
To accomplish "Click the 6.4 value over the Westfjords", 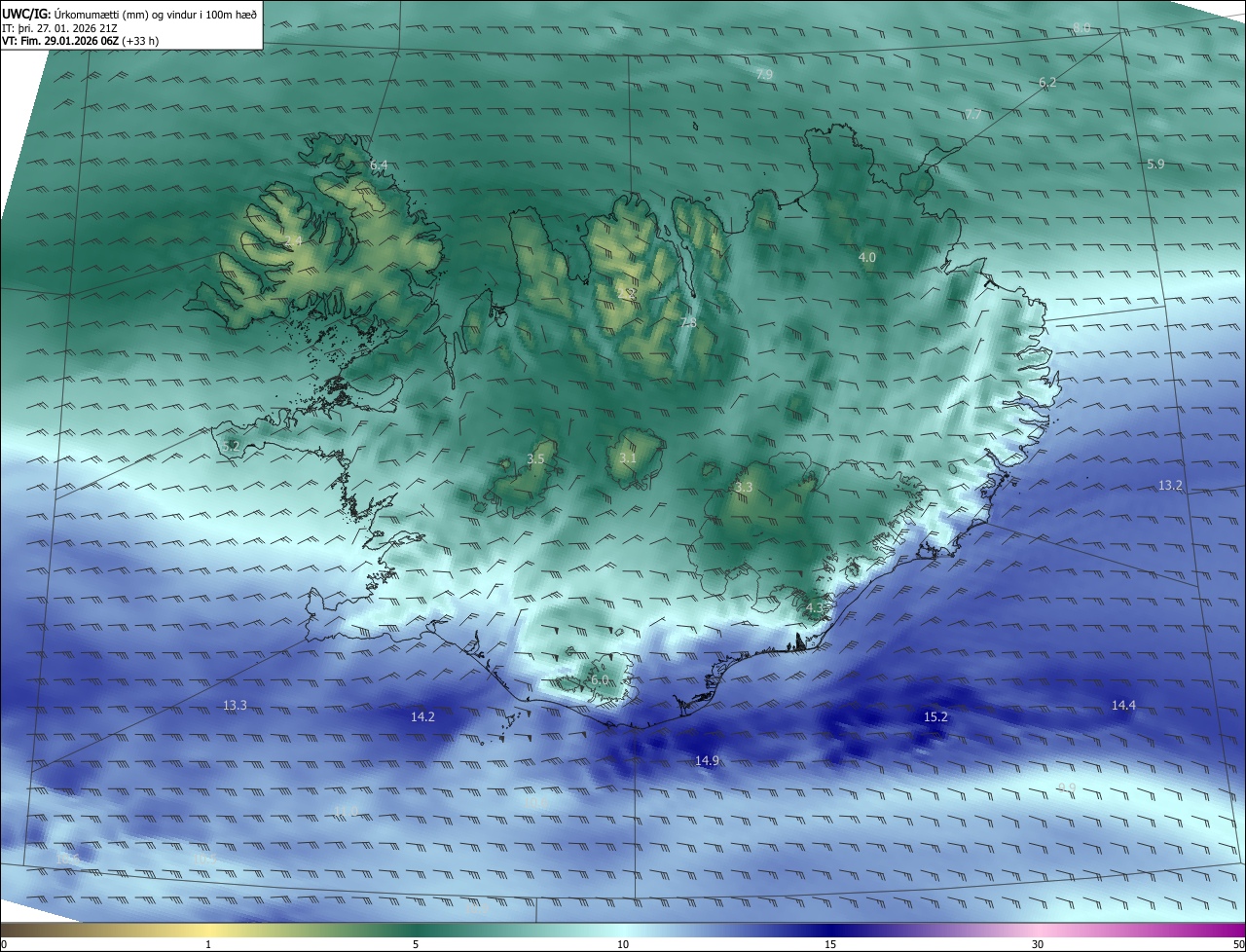I will pyautogui.click(x=379, y=165).
